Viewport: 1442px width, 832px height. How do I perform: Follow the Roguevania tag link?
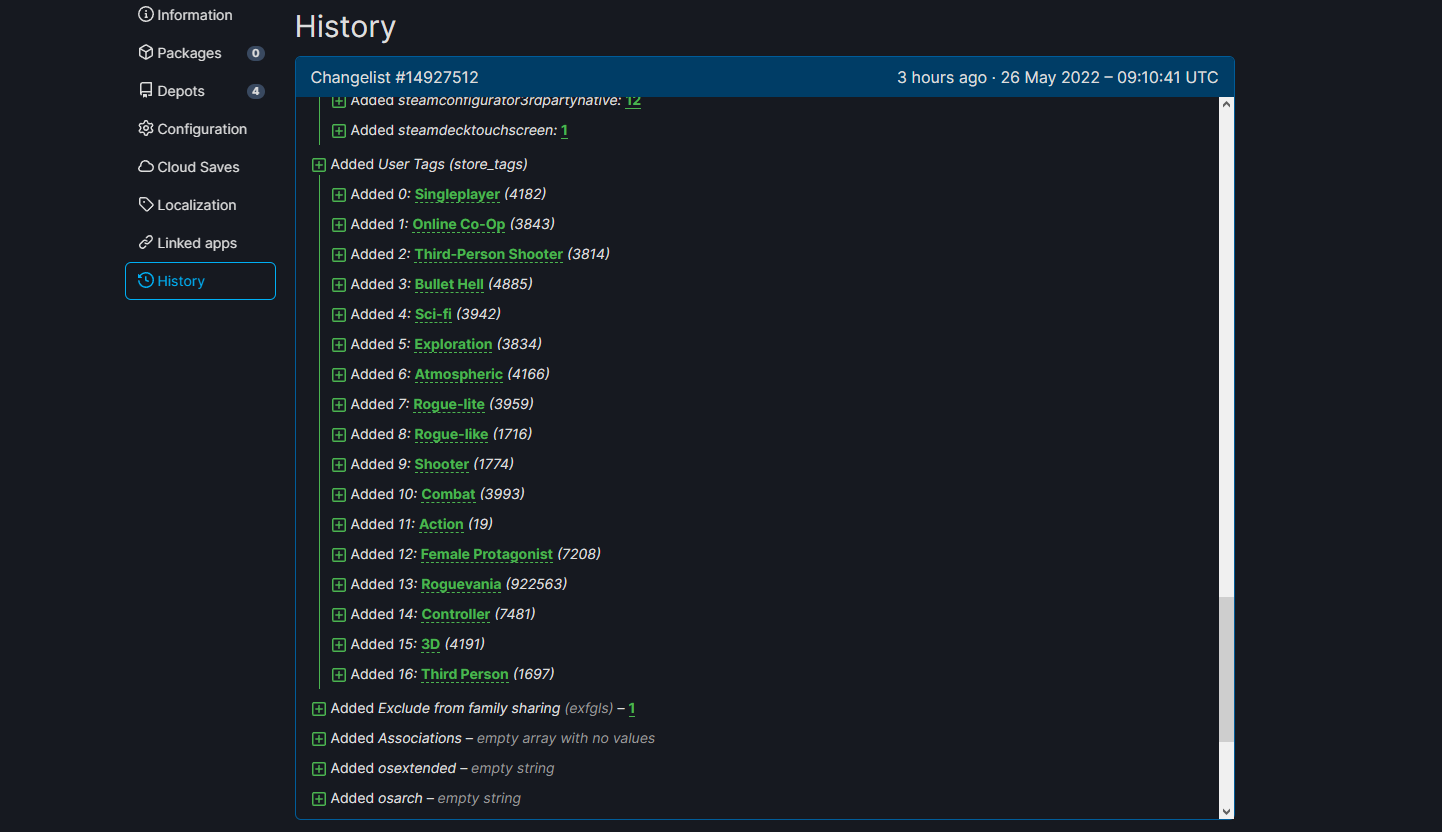461,584
